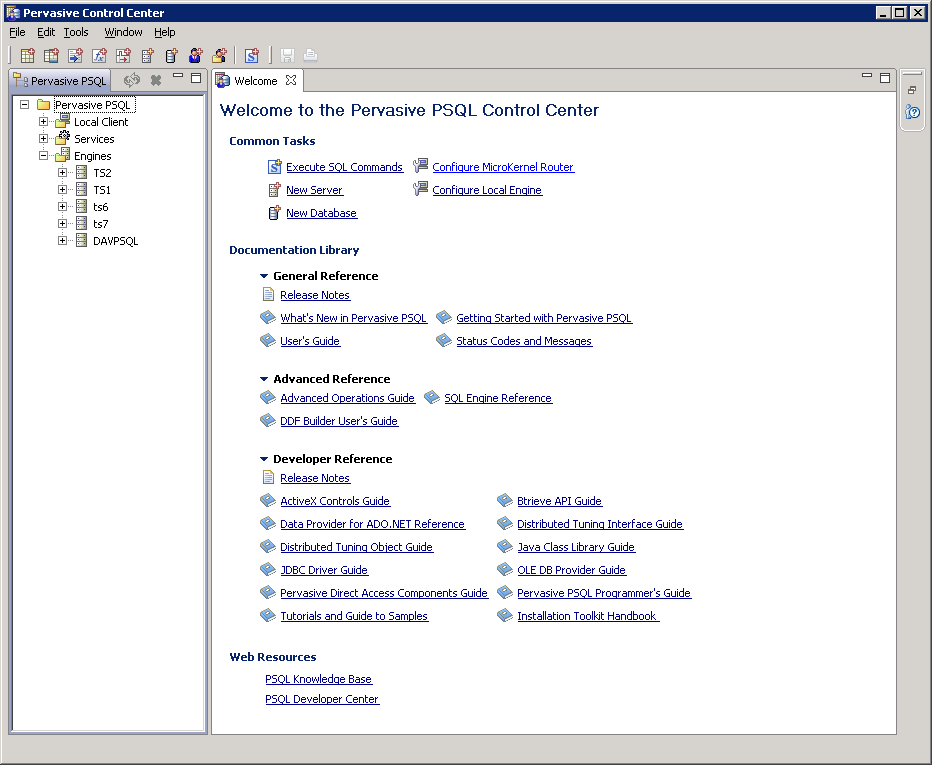932x765 pixels.
Task: Select the DAVPSQL engine label in tree
Action: (115, 241)
